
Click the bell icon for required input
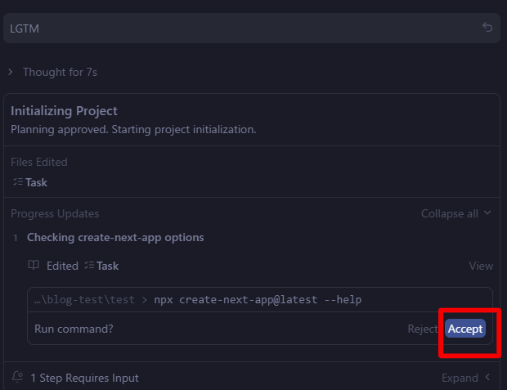coord(17,377)
